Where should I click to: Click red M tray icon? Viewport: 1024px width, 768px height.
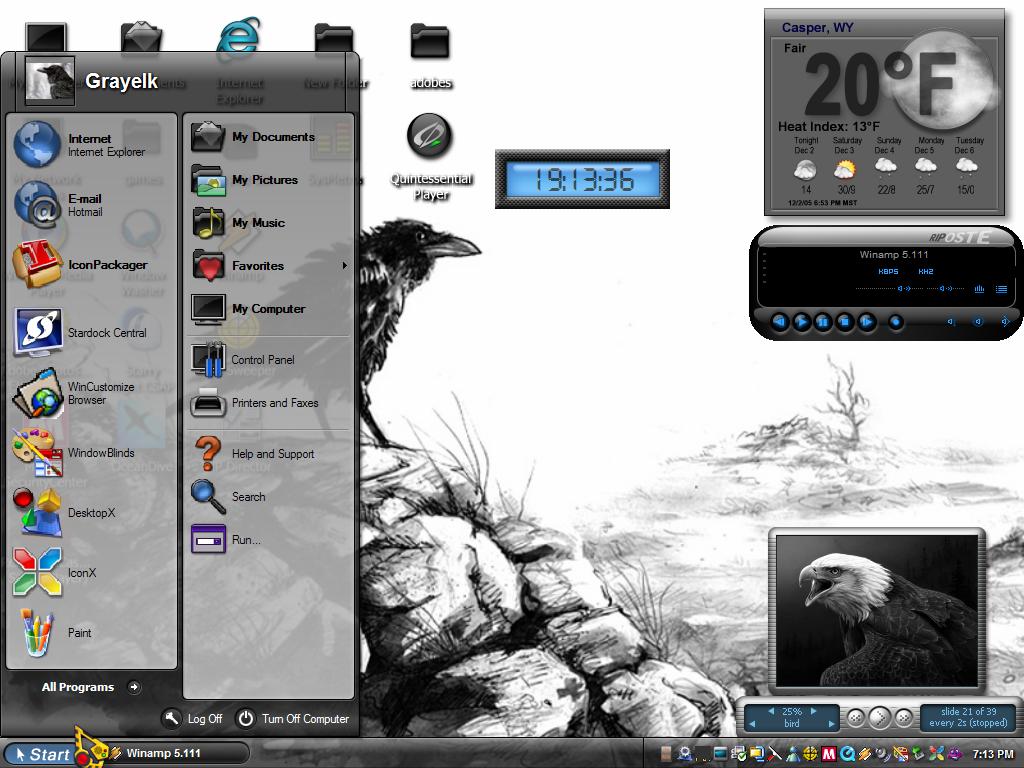[x=829, y=754]
